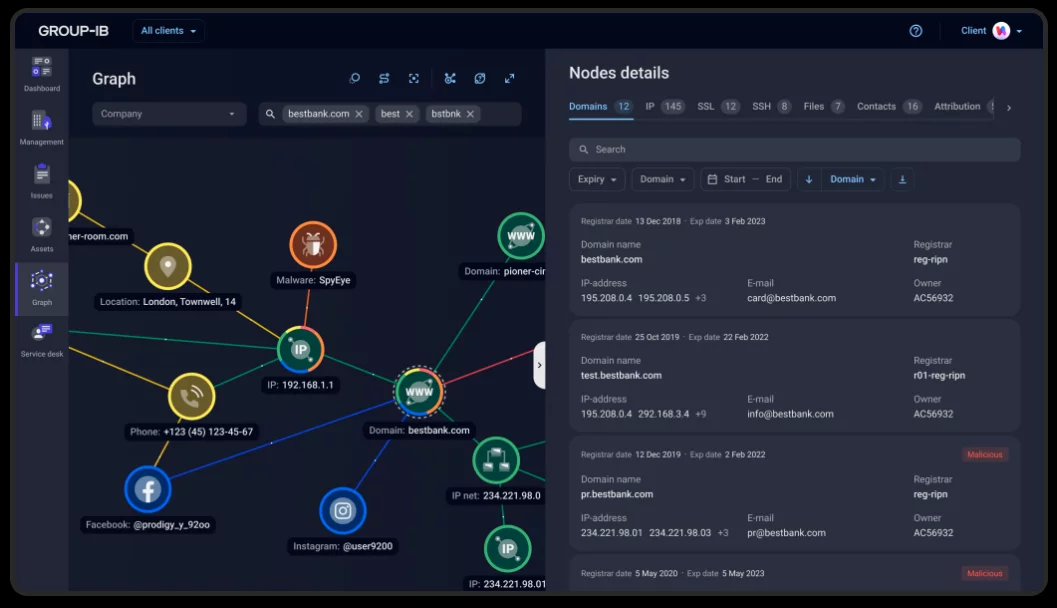The image size is (1057, 608).
Task: Open the Service desk section
Action: (42, 340)
